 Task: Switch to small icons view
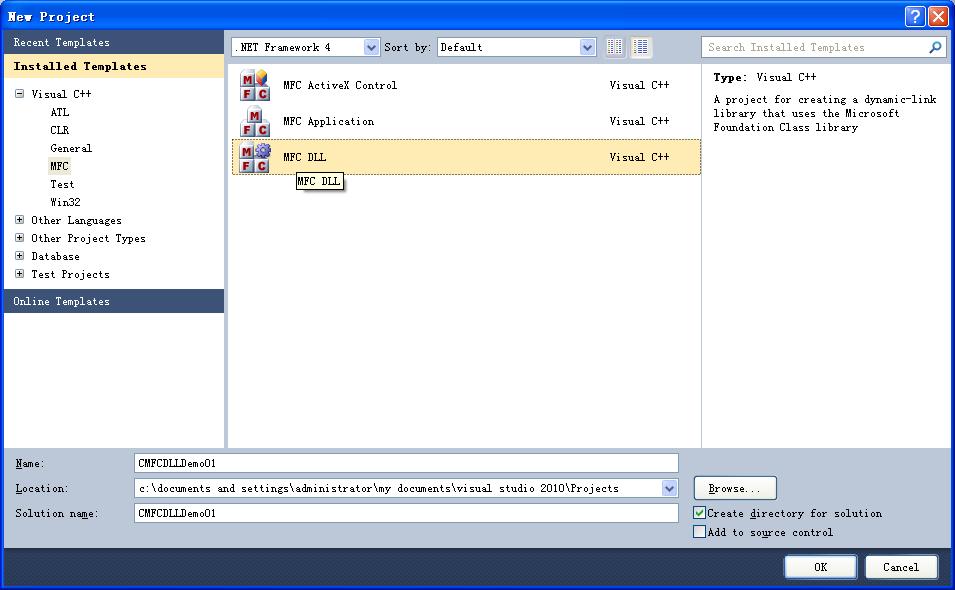point(615,47)
